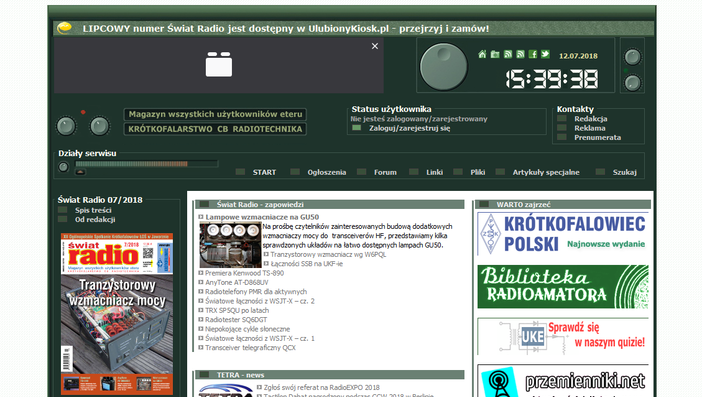This screenshot has width=702, height=397.
Task: Open the Krótkofalowiec Polski banner
Action: 563,234
